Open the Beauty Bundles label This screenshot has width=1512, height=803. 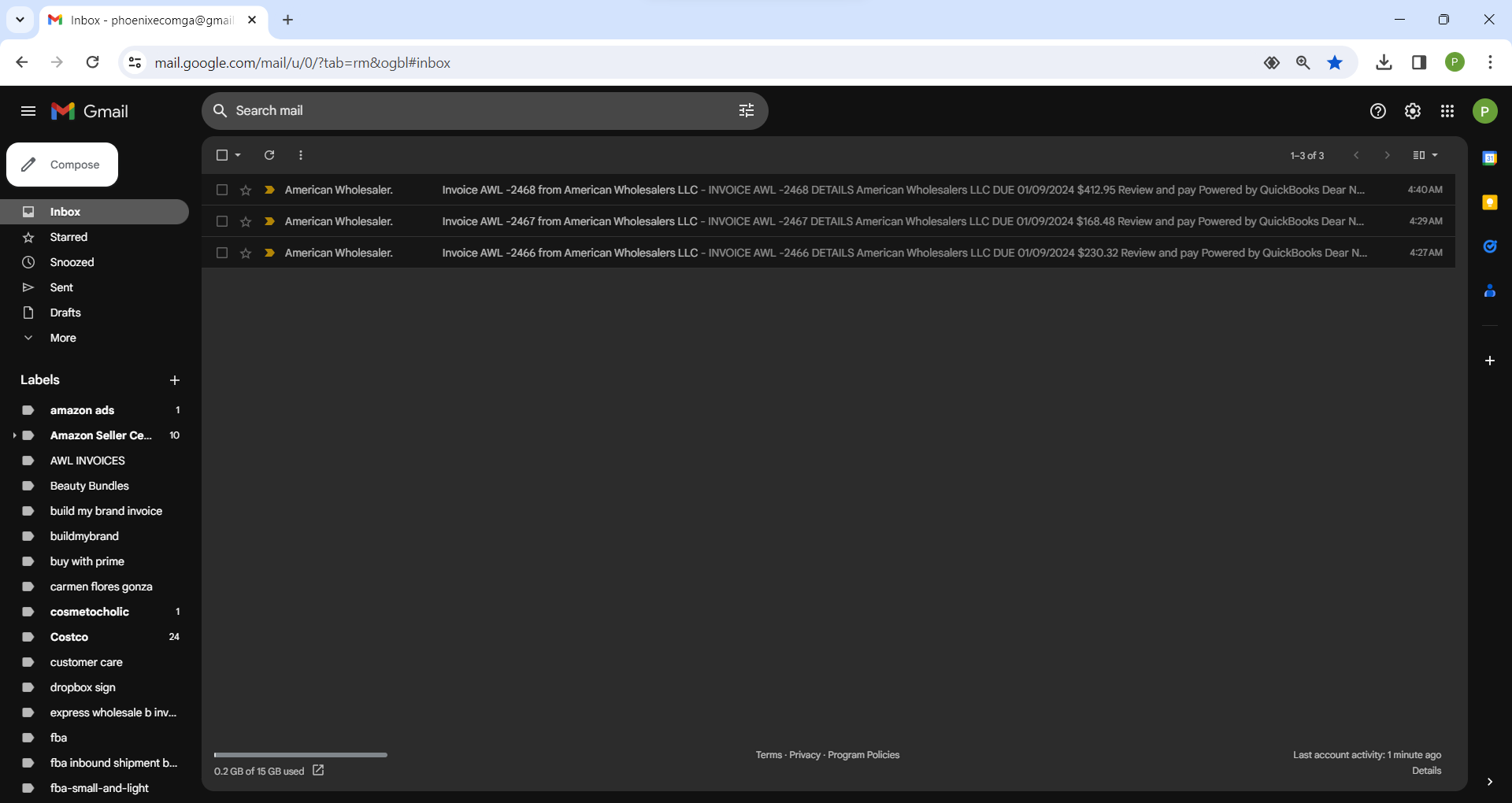coord(94,486)
